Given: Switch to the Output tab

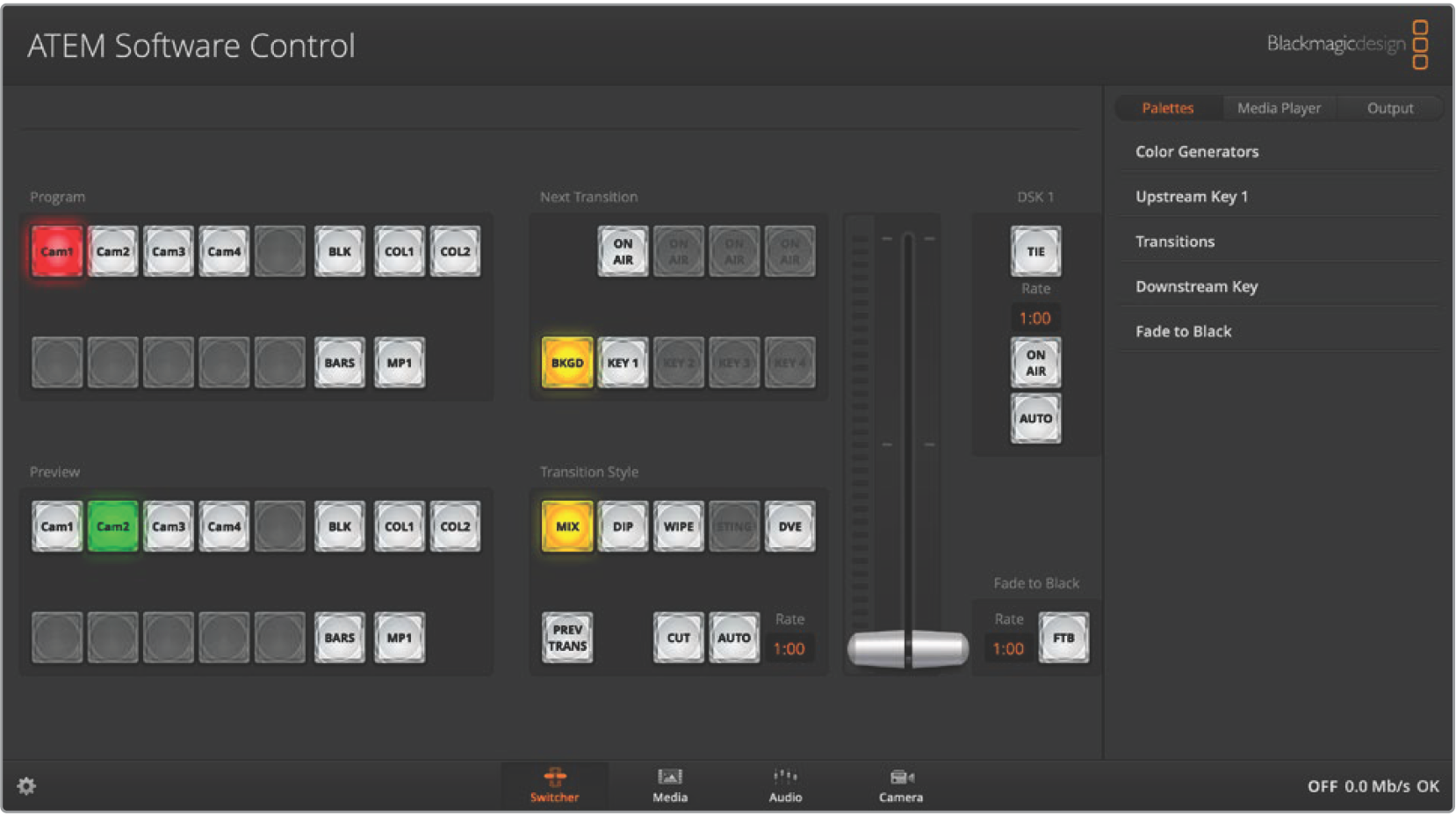Looking at the screenshot, I should 1389,108.
